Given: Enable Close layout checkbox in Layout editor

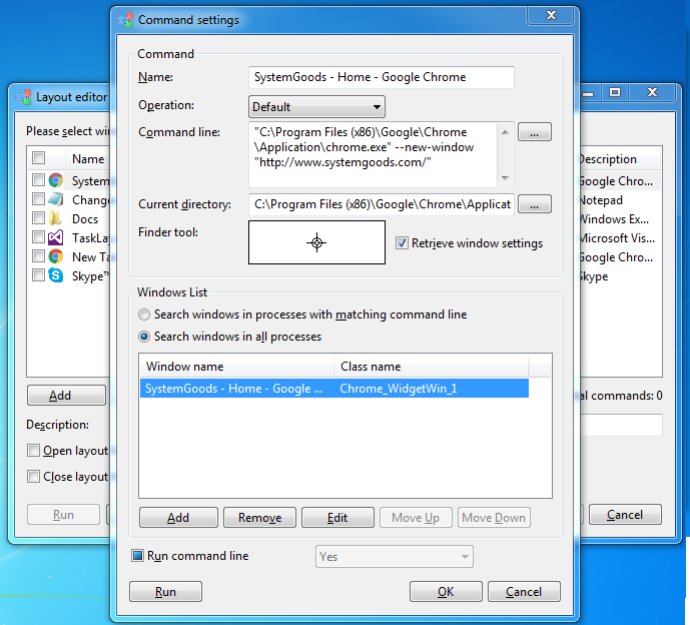Looking at the screenshot, I should pos(33,476).
